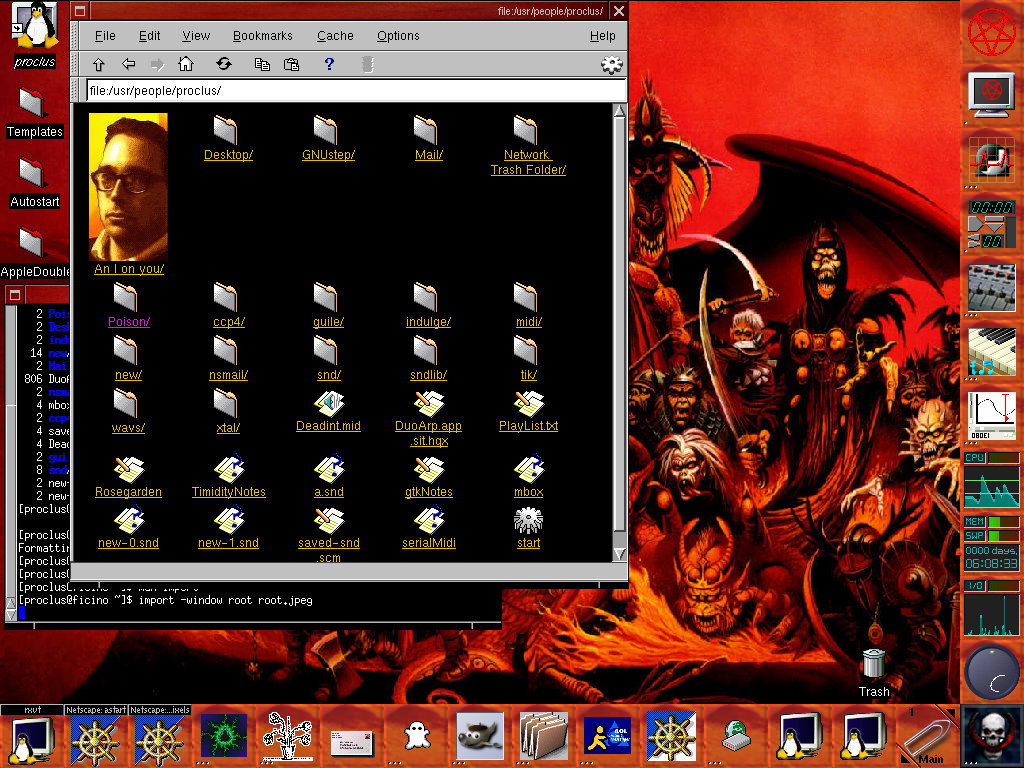The image size is (1024, 768).
Task: Open the Bookmarks menu
Action: point(263,36)
